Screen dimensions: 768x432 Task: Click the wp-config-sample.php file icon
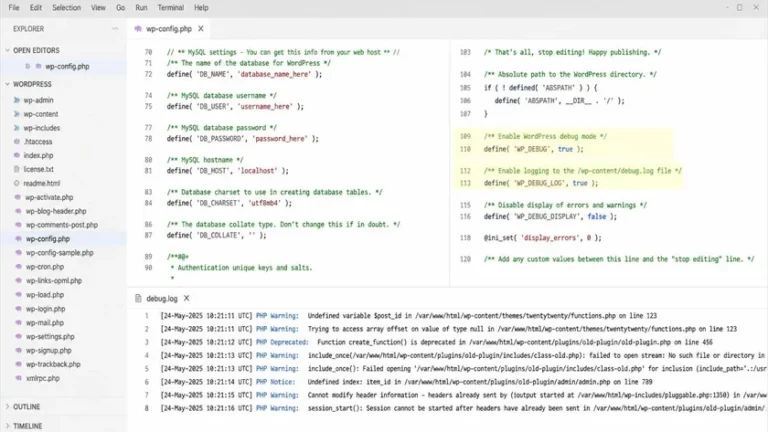click(18, 253)
